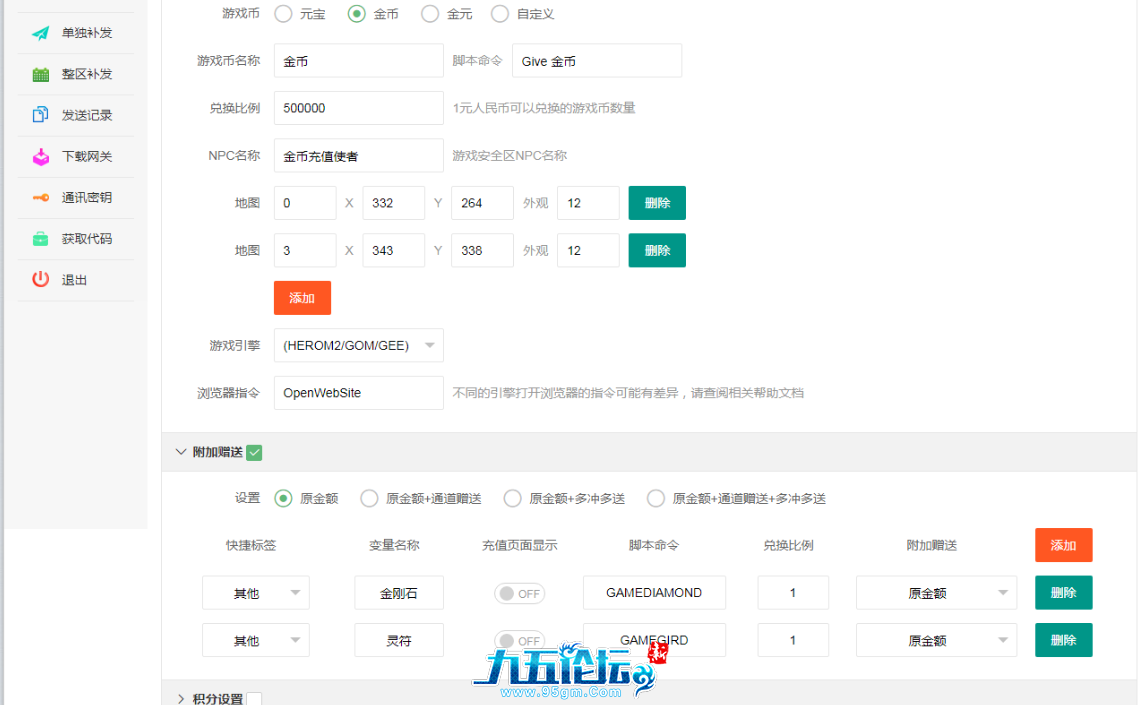Open the 附加赠送 dropdown in the 金刚石 row
Viewport: 1143px width, 705px height.
tap(935, 593)
